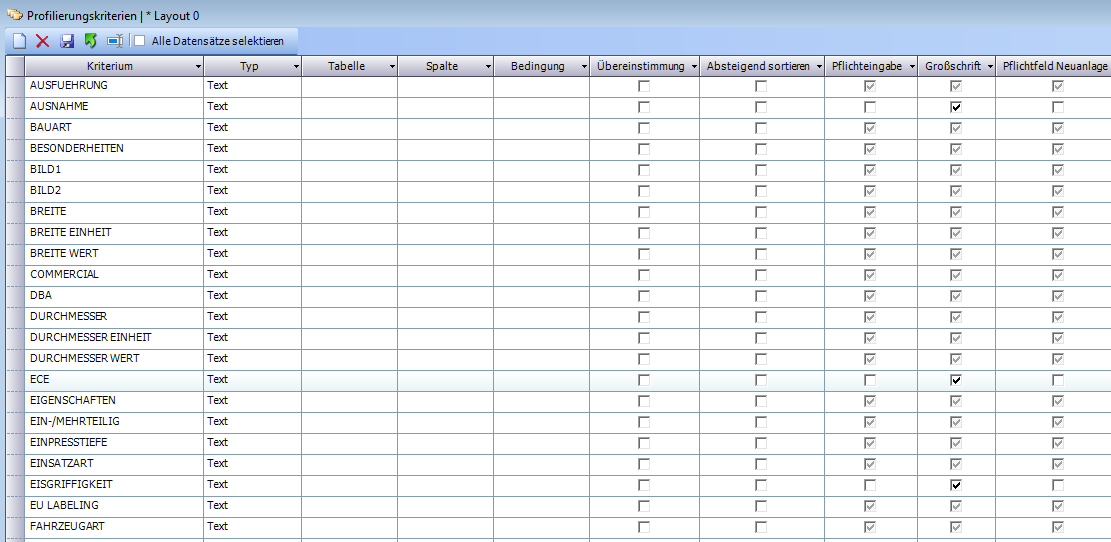Select the EIGENSCHAFTEN criterion cell
This screenshot has width=1111, height=542.
115,400
